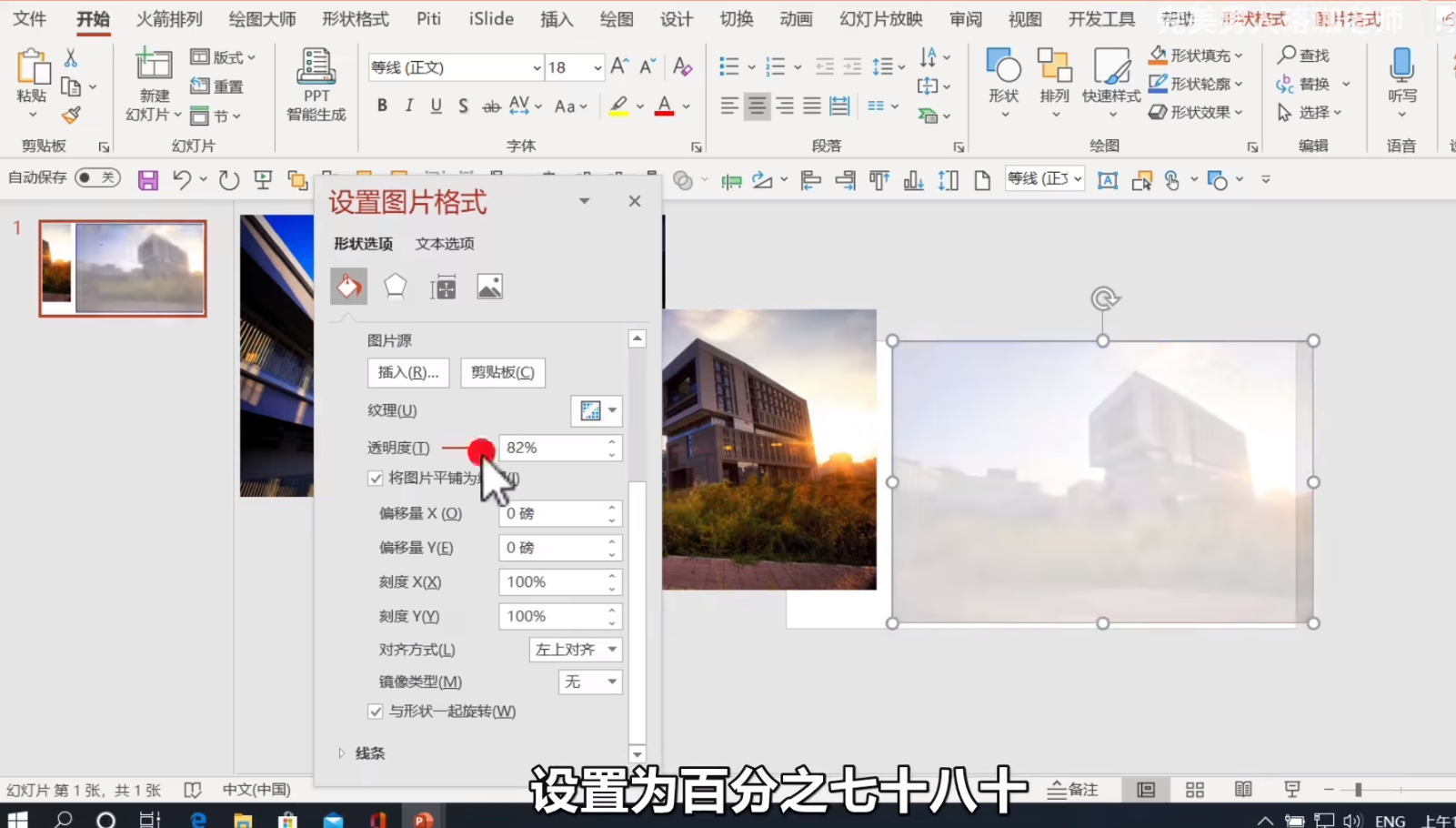This screenshot has width=1456, height=828.
Task: Click the rotation handle above selected picture
Action: coord(1104,298)
